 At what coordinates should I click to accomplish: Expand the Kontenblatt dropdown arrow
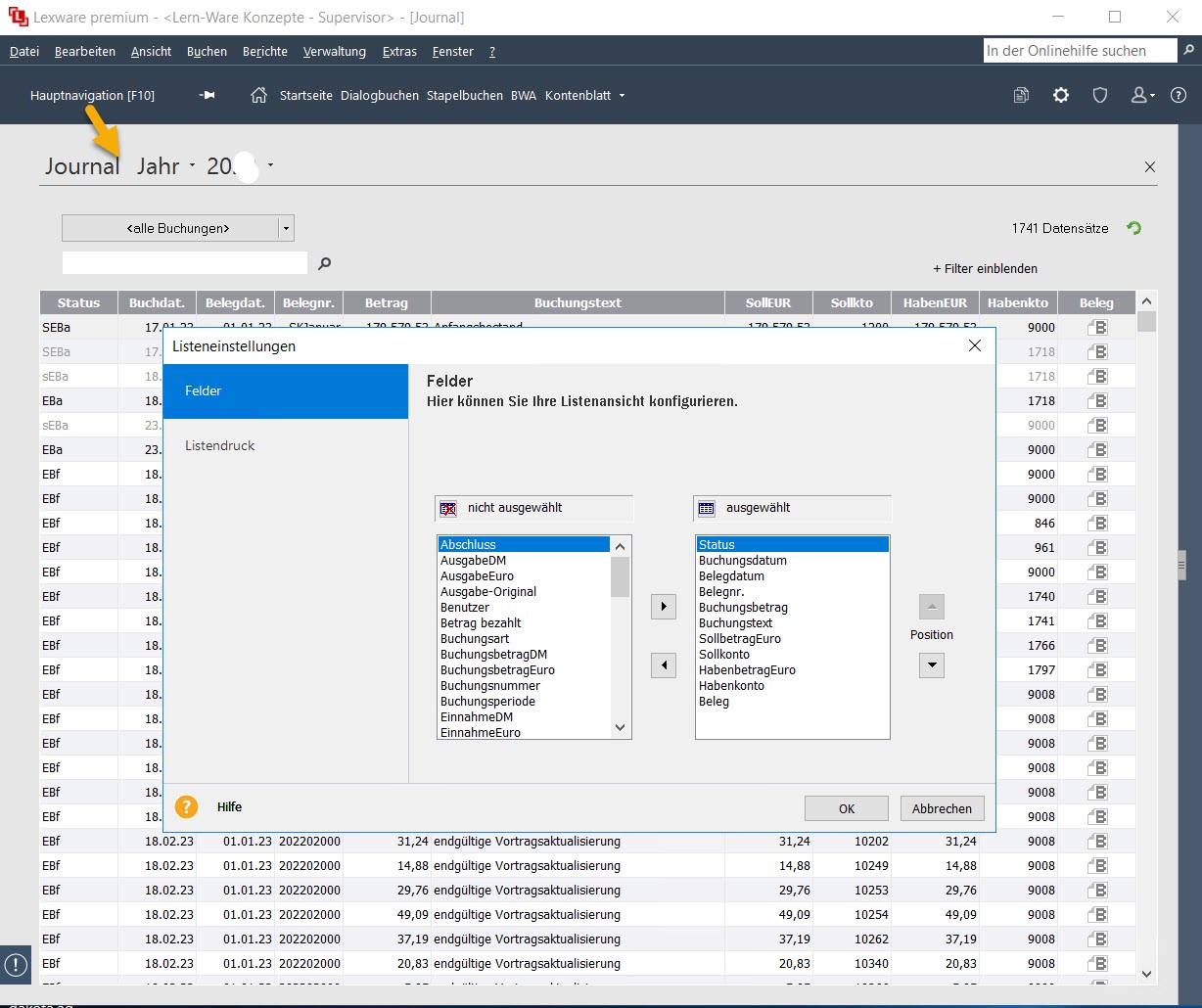pyautogui.click(x=622, y=96)
